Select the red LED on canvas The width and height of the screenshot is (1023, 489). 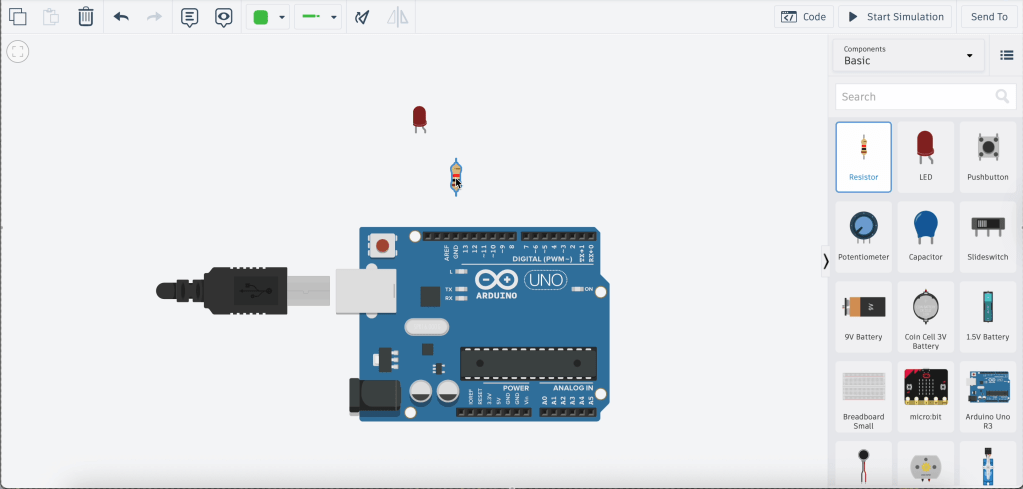tap(420, 118)
